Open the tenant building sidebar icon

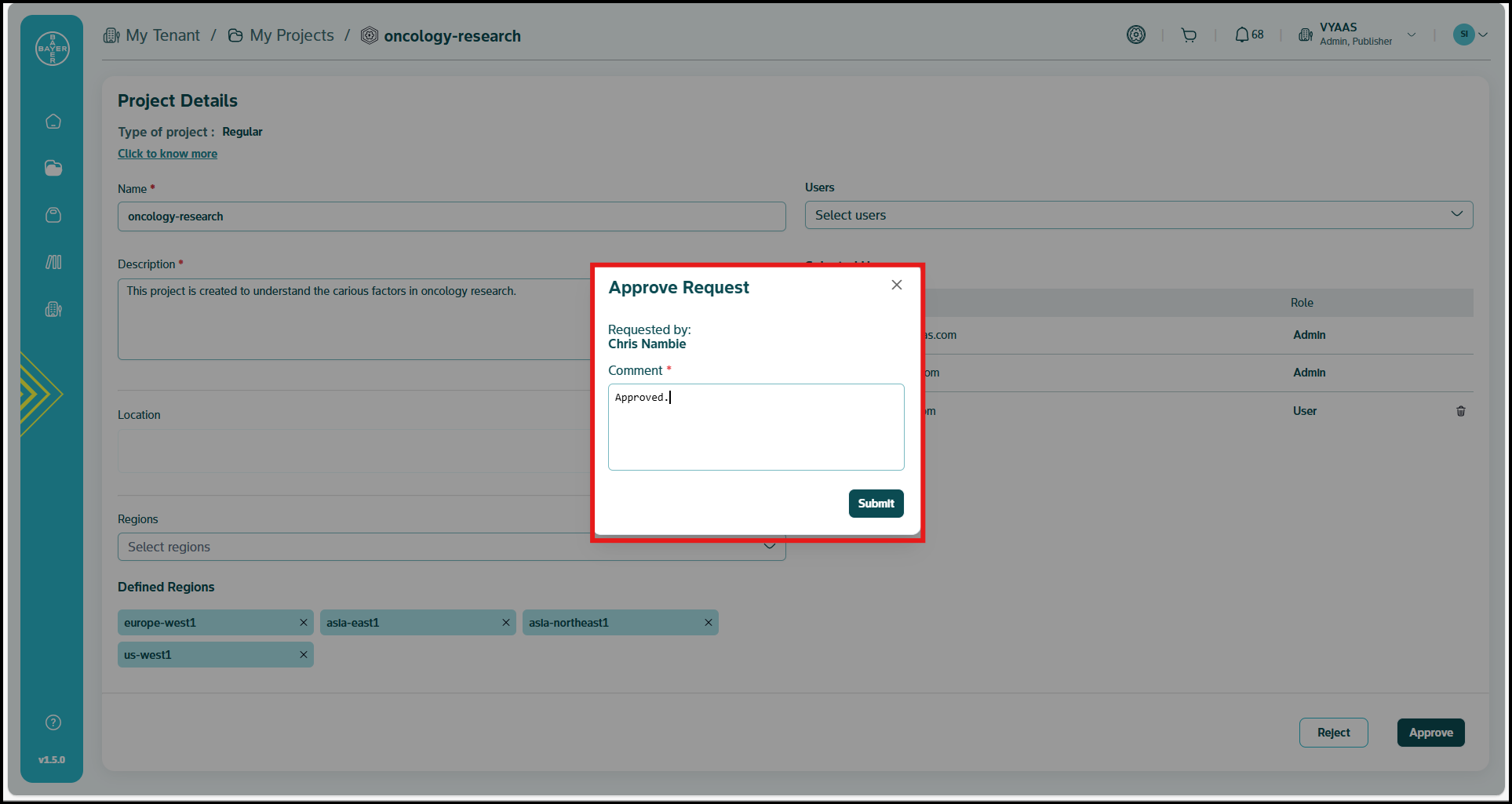53,309
